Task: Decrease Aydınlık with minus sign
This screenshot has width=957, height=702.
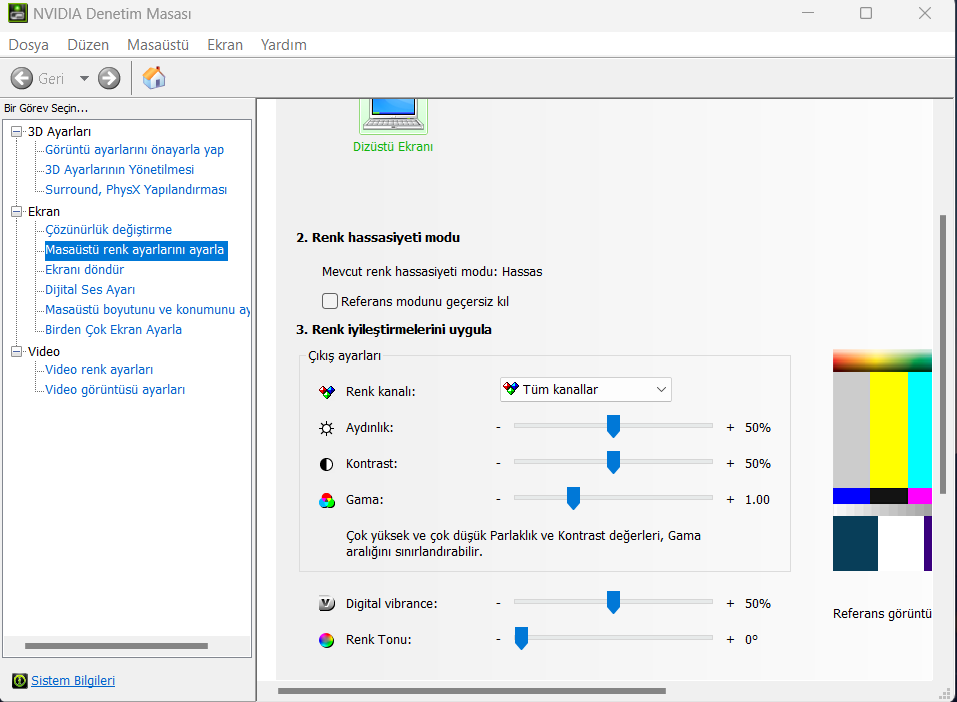Action: click(499, 427)
